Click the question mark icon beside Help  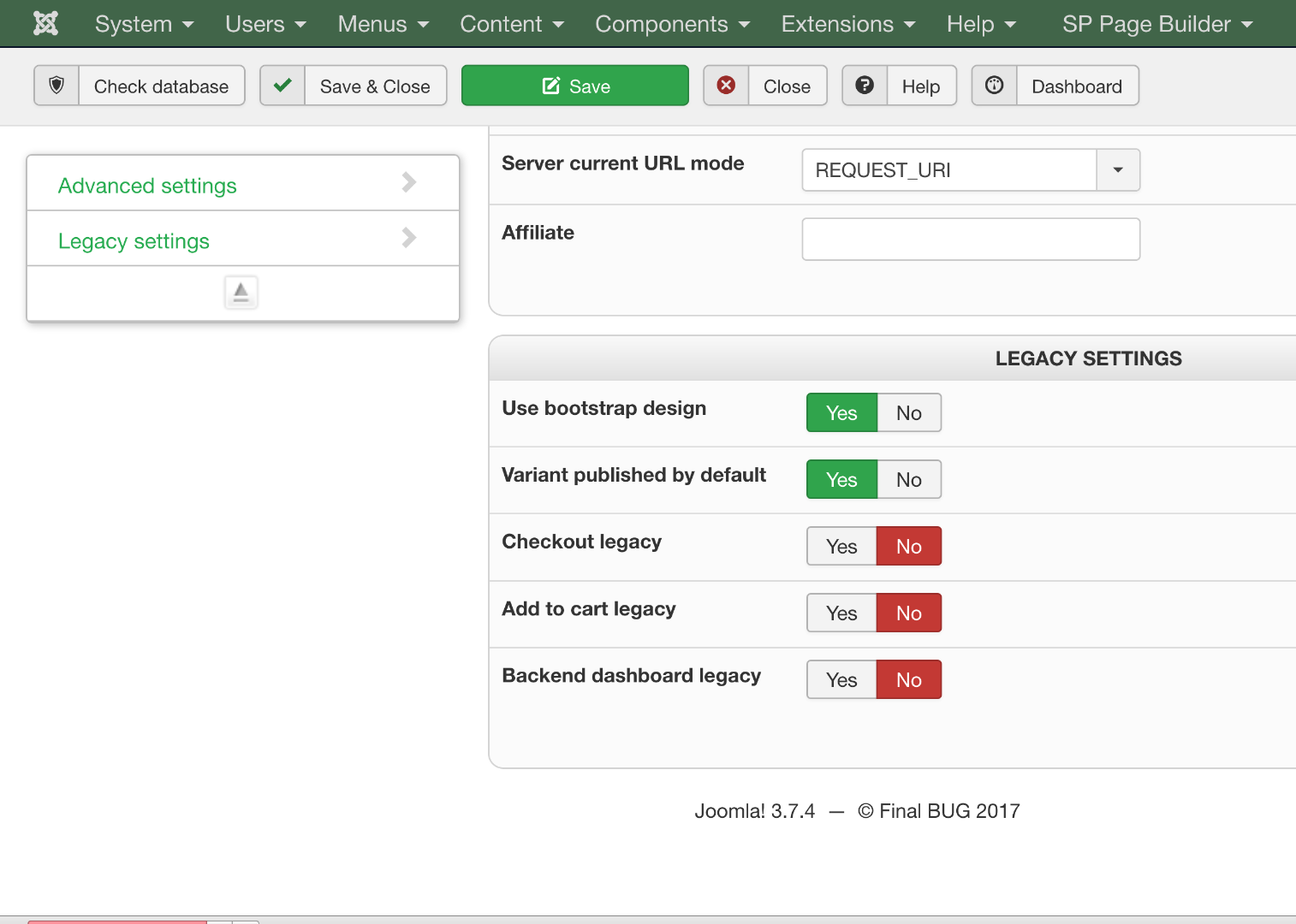pos(865,86)
